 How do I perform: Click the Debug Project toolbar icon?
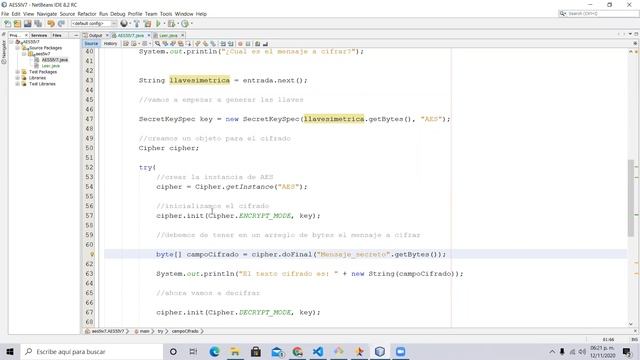pos(171,24)
